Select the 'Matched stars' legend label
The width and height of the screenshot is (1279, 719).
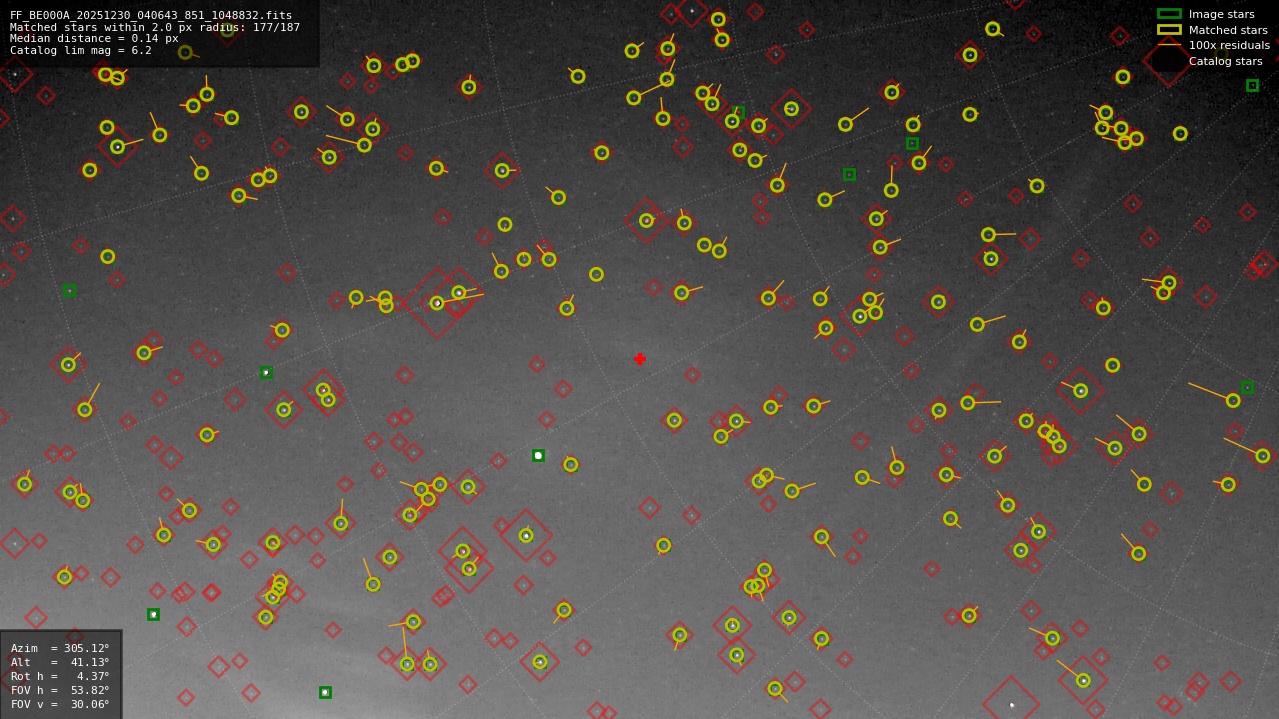pyautogui.click(x=1228, y=30)
